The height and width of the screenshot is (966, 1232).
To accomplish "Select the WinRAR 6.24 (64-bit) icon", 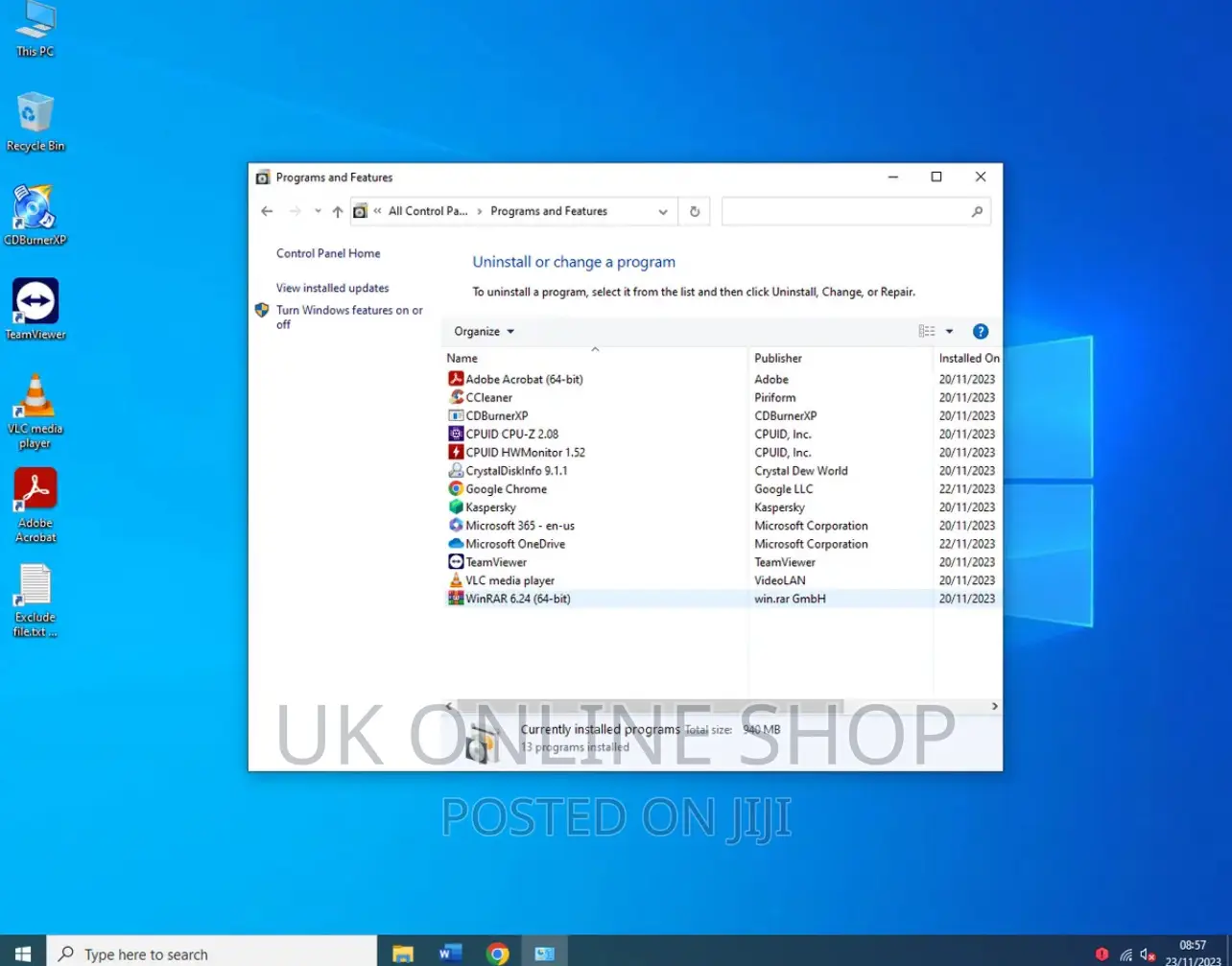I will point(456,598).
